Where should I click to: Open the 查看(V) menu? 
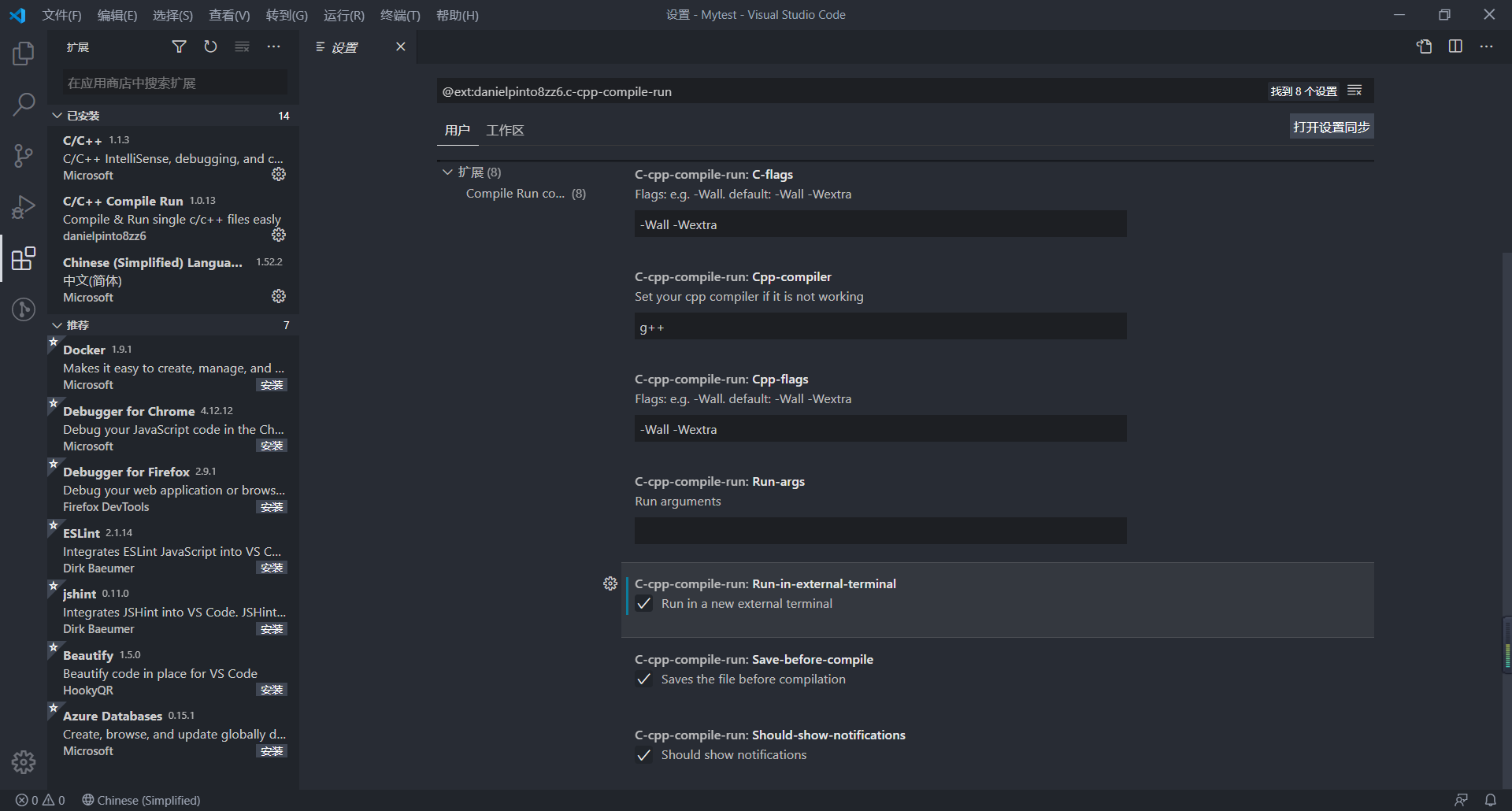[229, 15]
